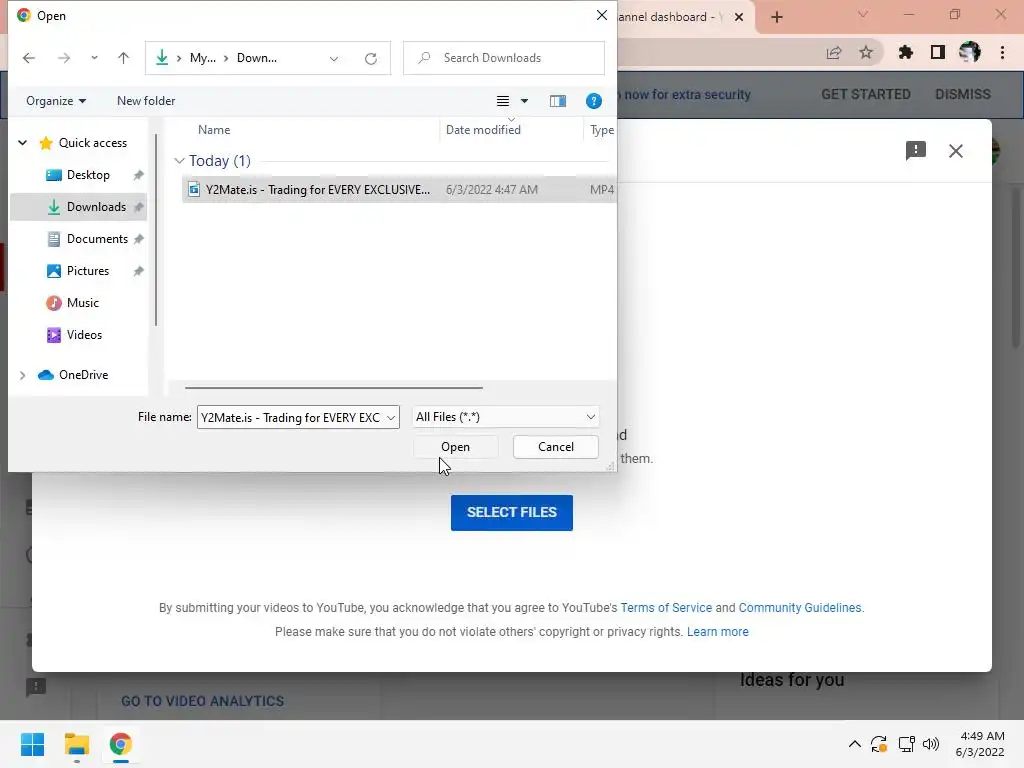The image size is (1024, 768).
Task: Sort by Type column header
Action: point(601,129)
